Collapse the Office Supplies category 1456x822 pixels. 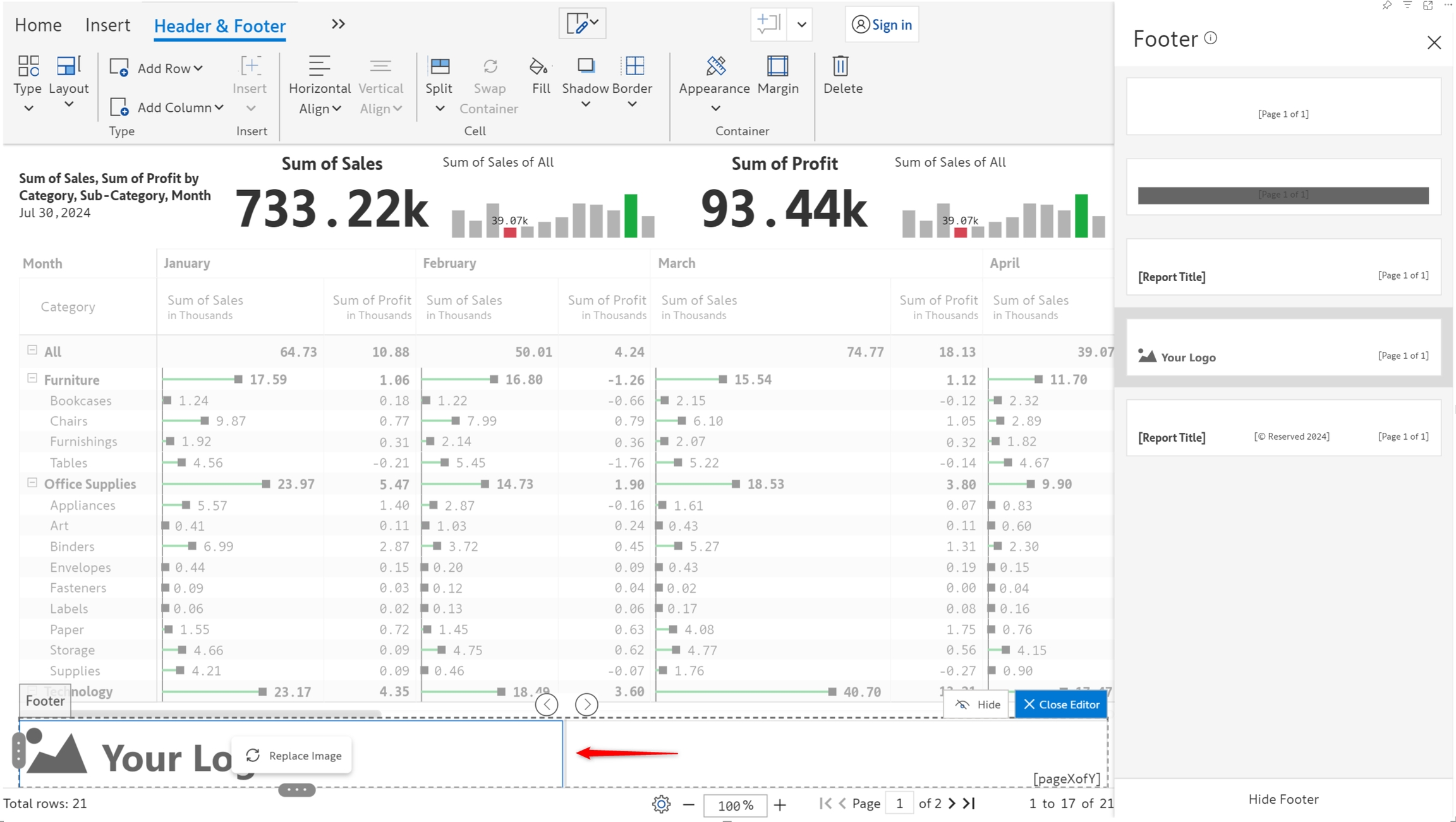tap(32, 483)
